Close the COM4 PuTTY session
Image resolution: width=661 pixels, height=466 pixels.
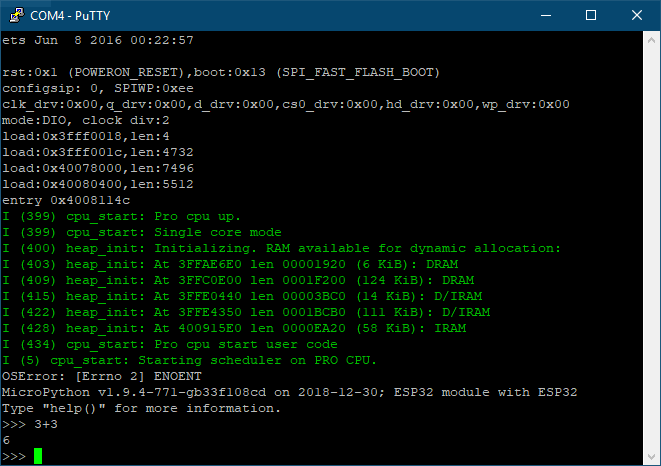[637, 16]
